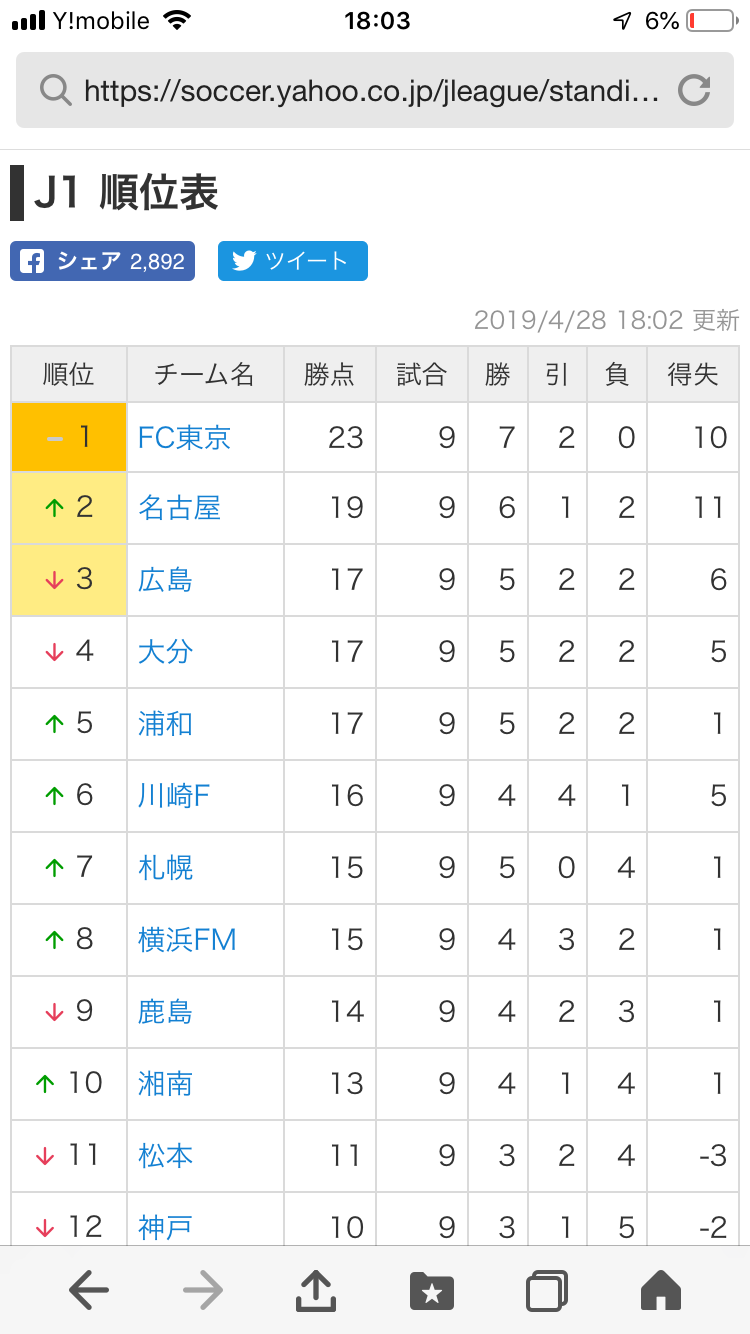The width and height of the screenshot is (750, 1334).
Task: Reload the page with refresh icon
Action: (x=694, y=91)
